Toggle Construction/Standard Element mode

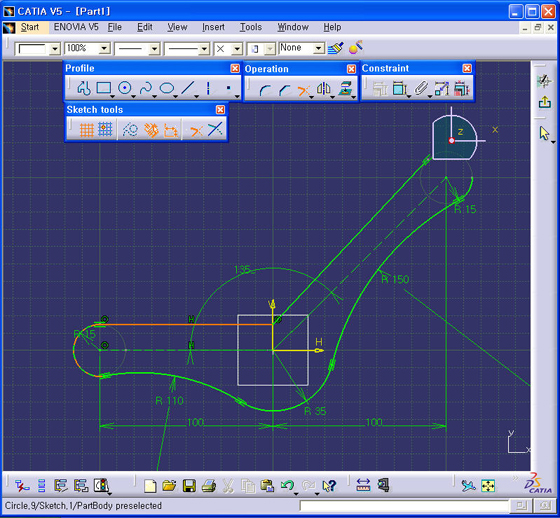[x=130, y=130]
